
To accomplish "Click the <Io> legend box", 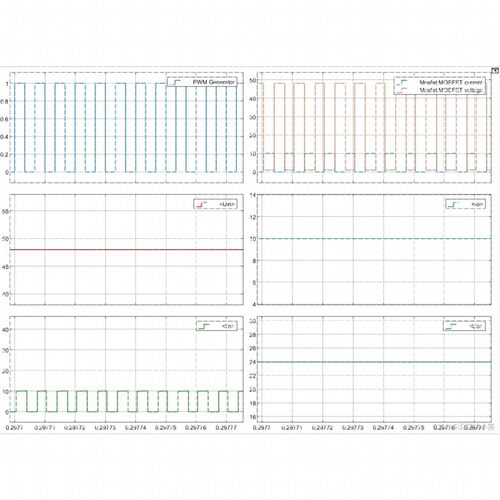I will coord(466,204).
